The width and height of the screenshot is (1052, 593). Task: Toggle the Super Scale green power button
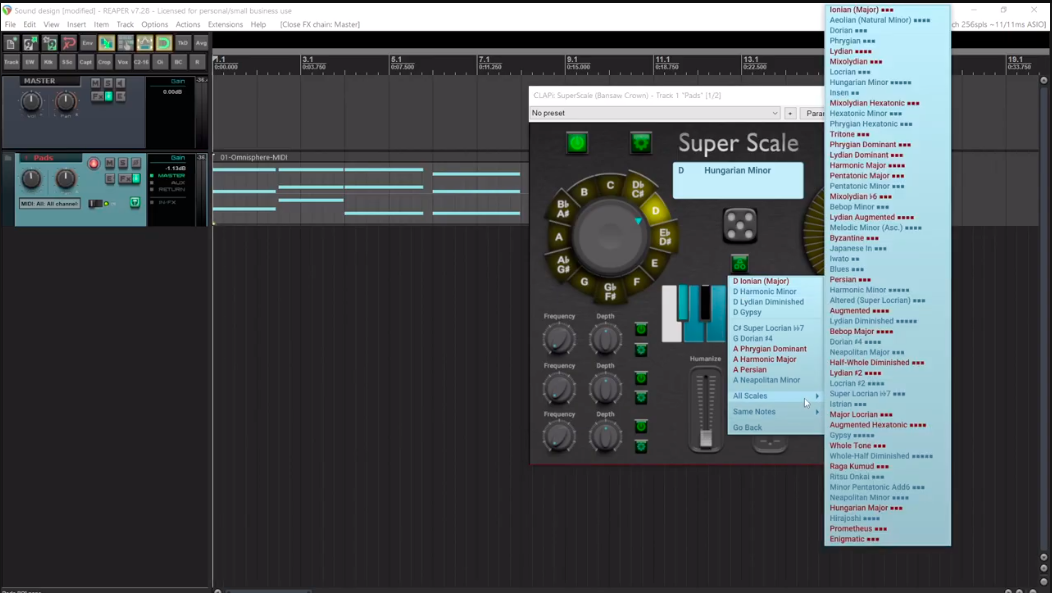(577, 143)
